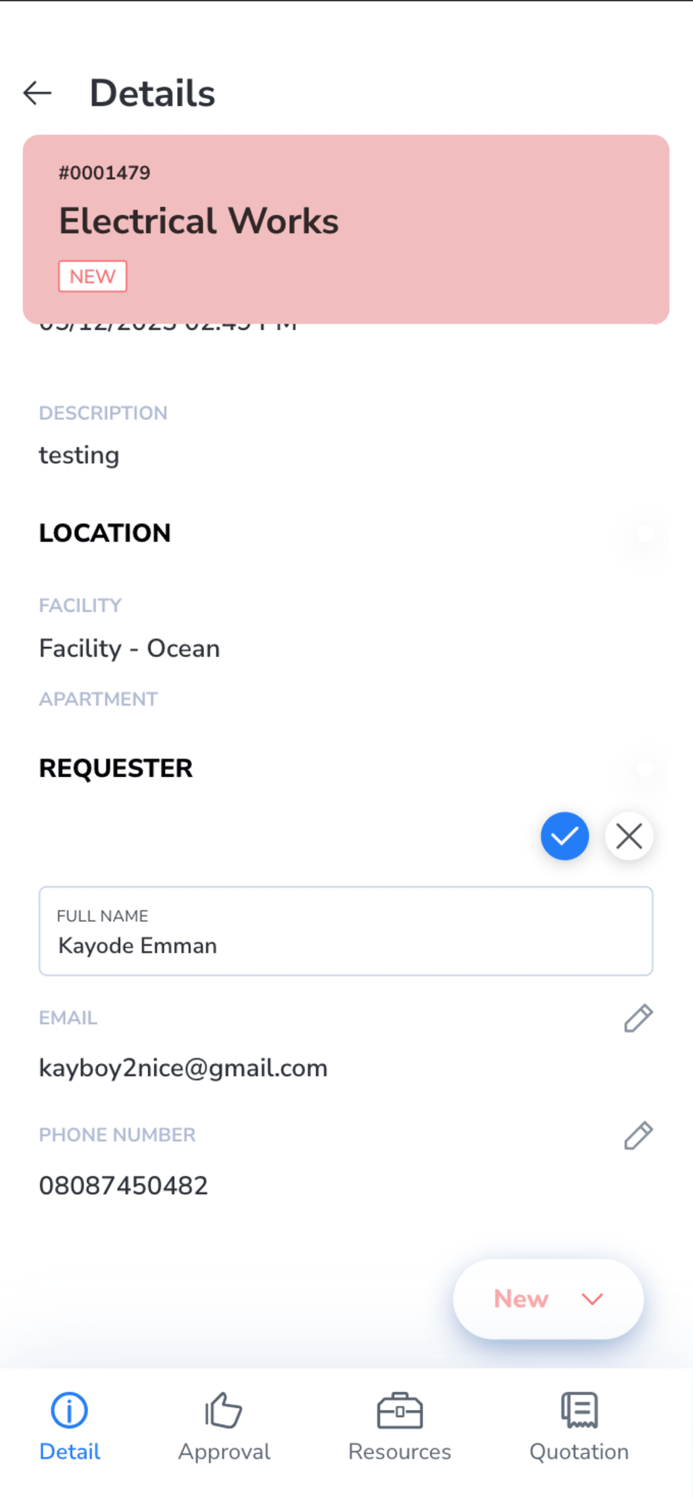
Task: Tap the Quotation receipt icon
Action: pos(579,1411)
